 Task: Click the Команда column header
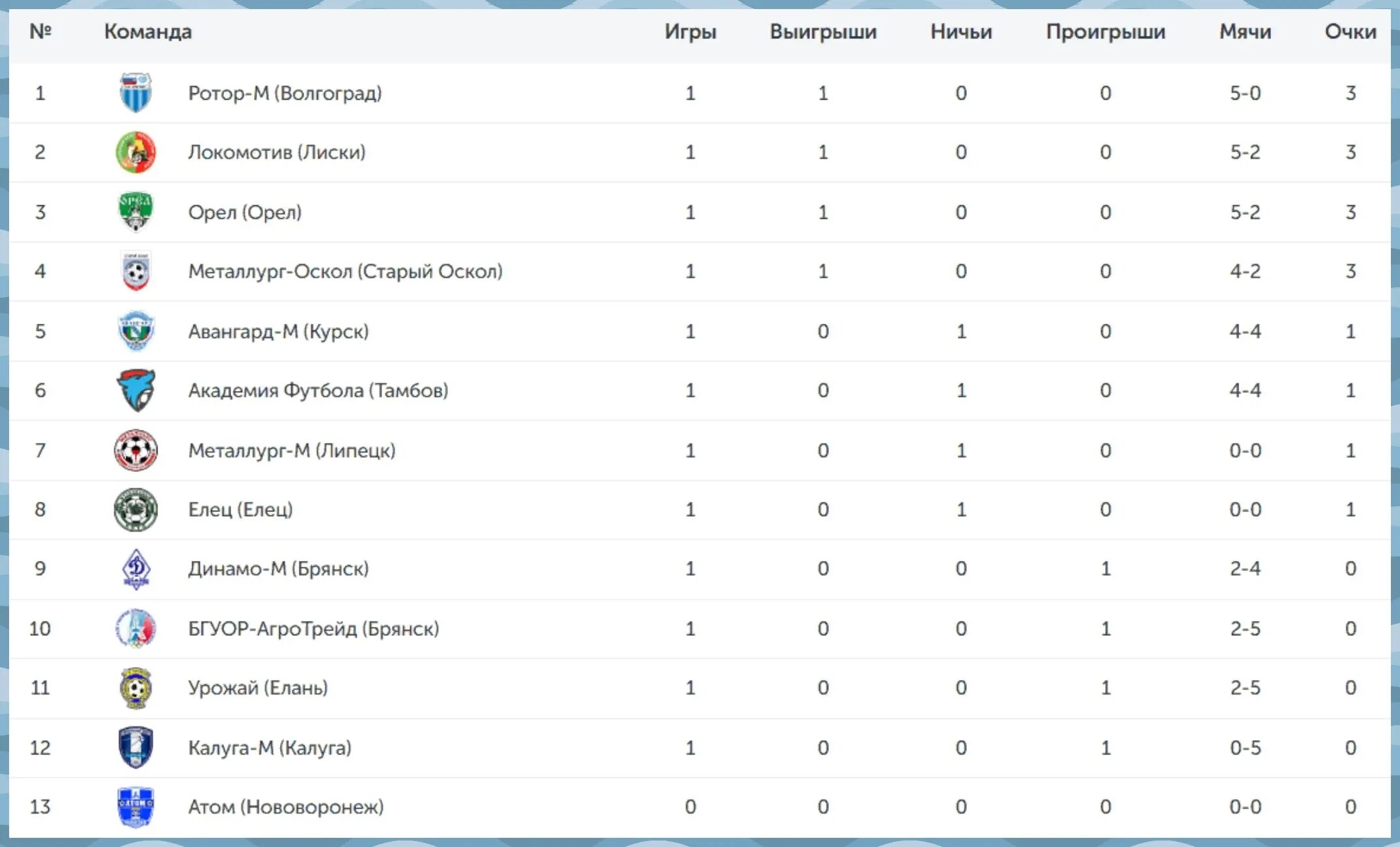pos(148,31)
